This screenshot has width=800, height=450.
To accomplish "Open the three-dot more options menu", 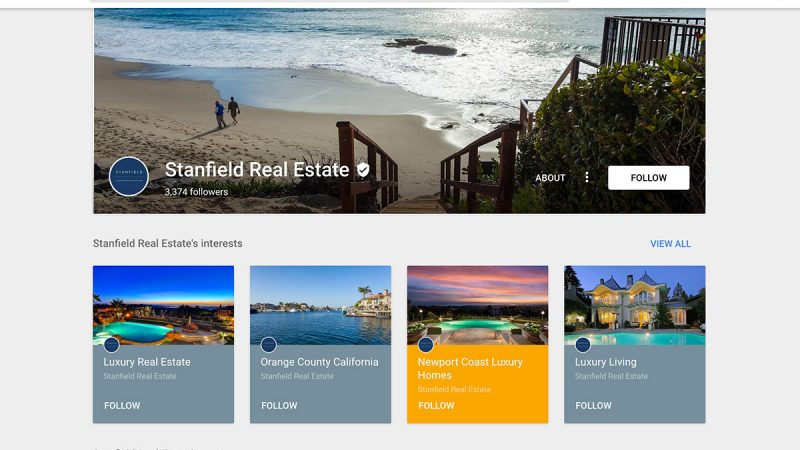I will click(587, 177).
